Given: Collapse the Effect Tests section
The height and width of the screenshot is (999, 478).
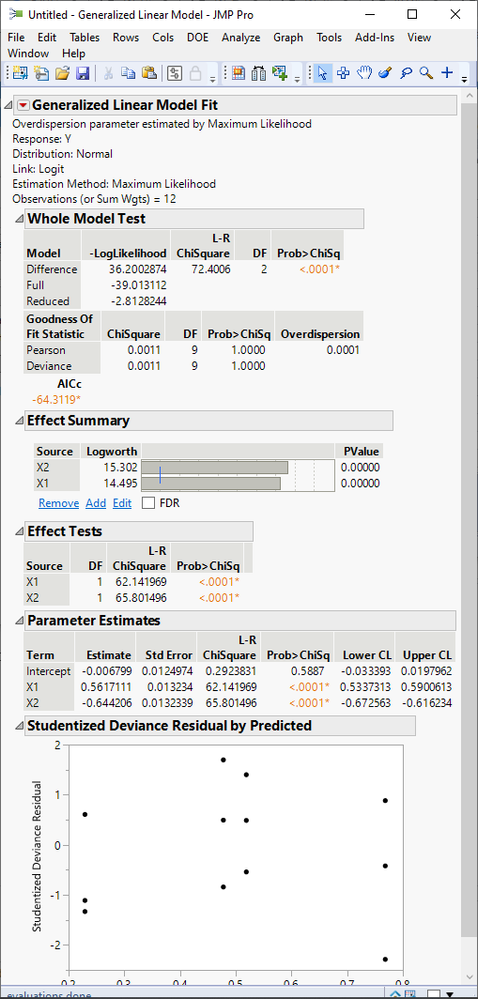Looking at the screenshot, I should (18, 531).
